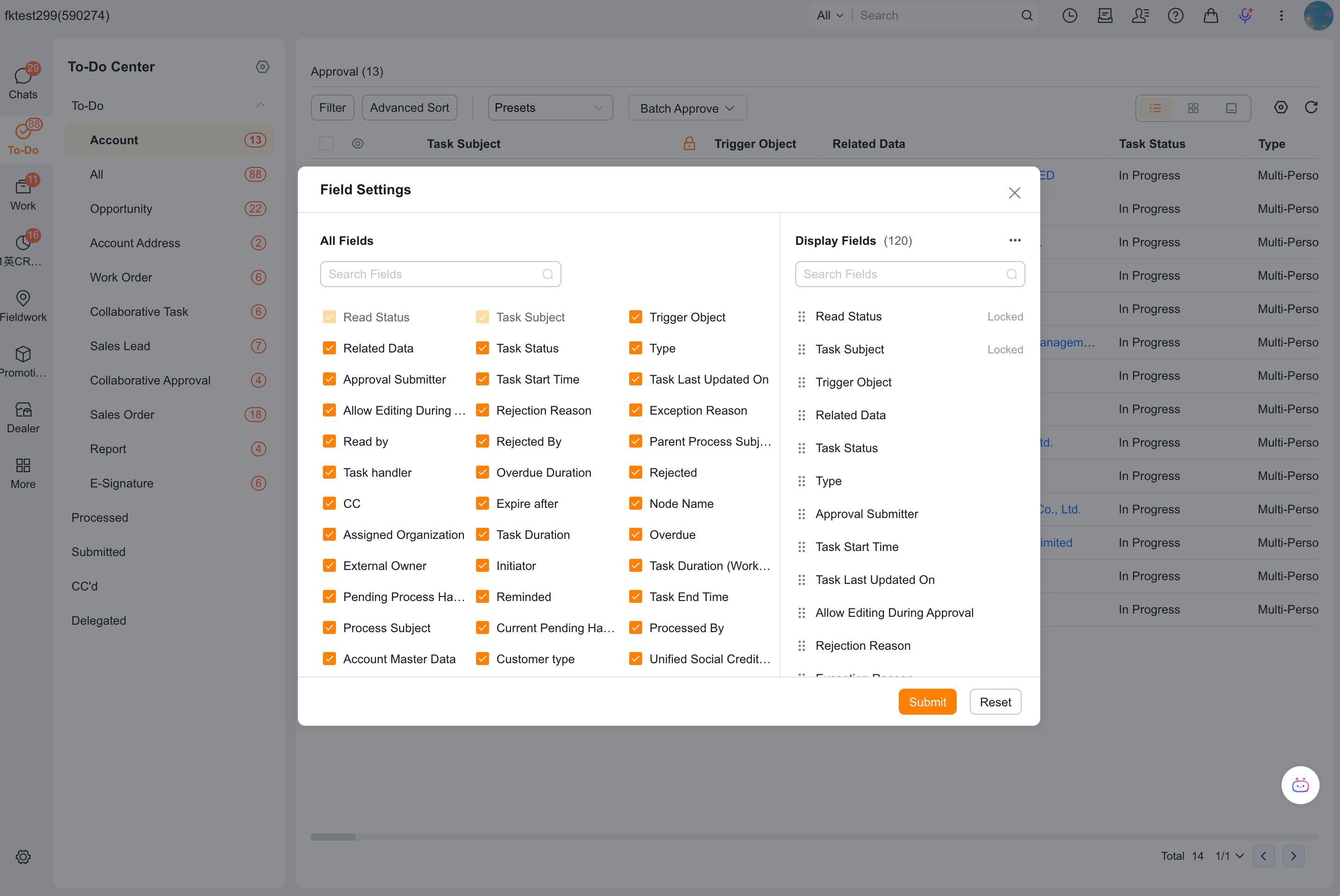The width and height of the screenshot is (1340, 896).
Task: Collapse the To-Do section chevron
Action: pos(260,105)
